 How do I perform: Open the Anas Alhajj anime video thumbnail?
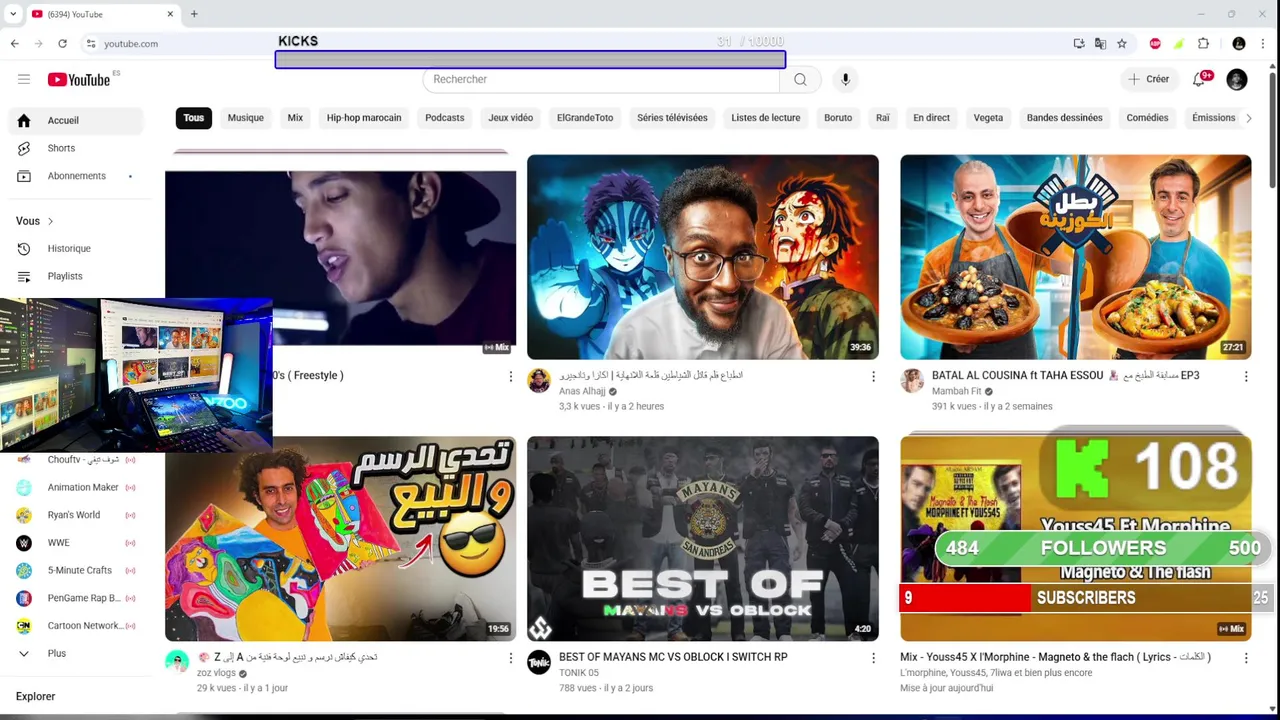click(703, 257)
